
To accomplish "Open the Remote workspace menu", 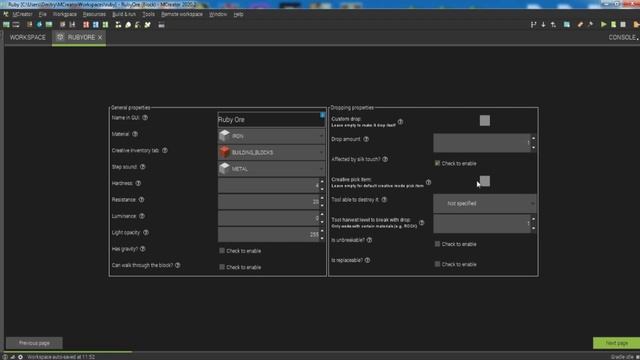I will (x=182, y=14).
